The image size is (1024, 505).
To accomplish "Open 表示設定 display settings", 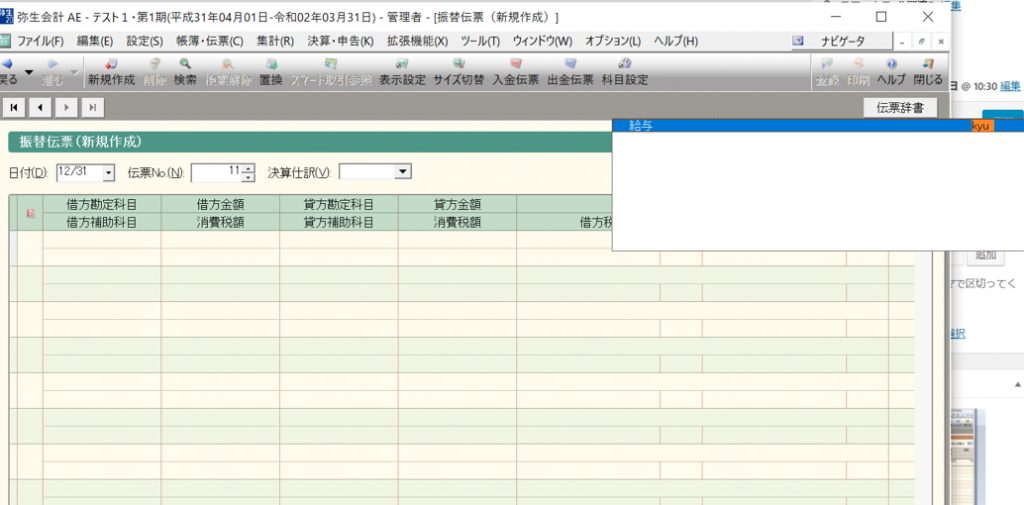I will (401, 72).
